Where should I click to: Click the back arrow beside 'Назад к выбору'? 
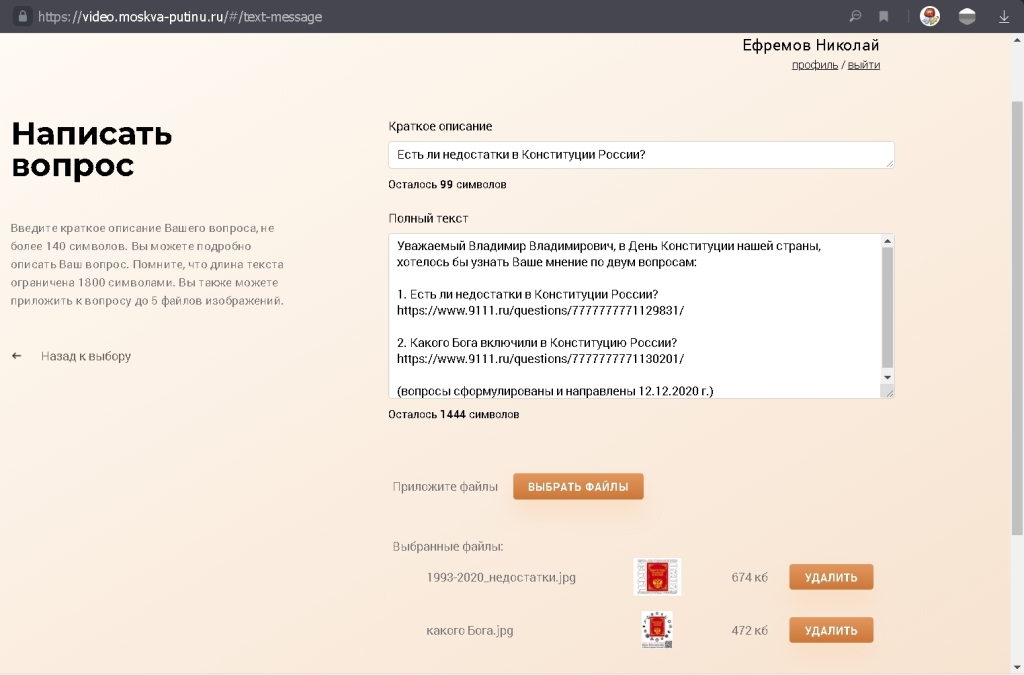[x=17, y=356]
